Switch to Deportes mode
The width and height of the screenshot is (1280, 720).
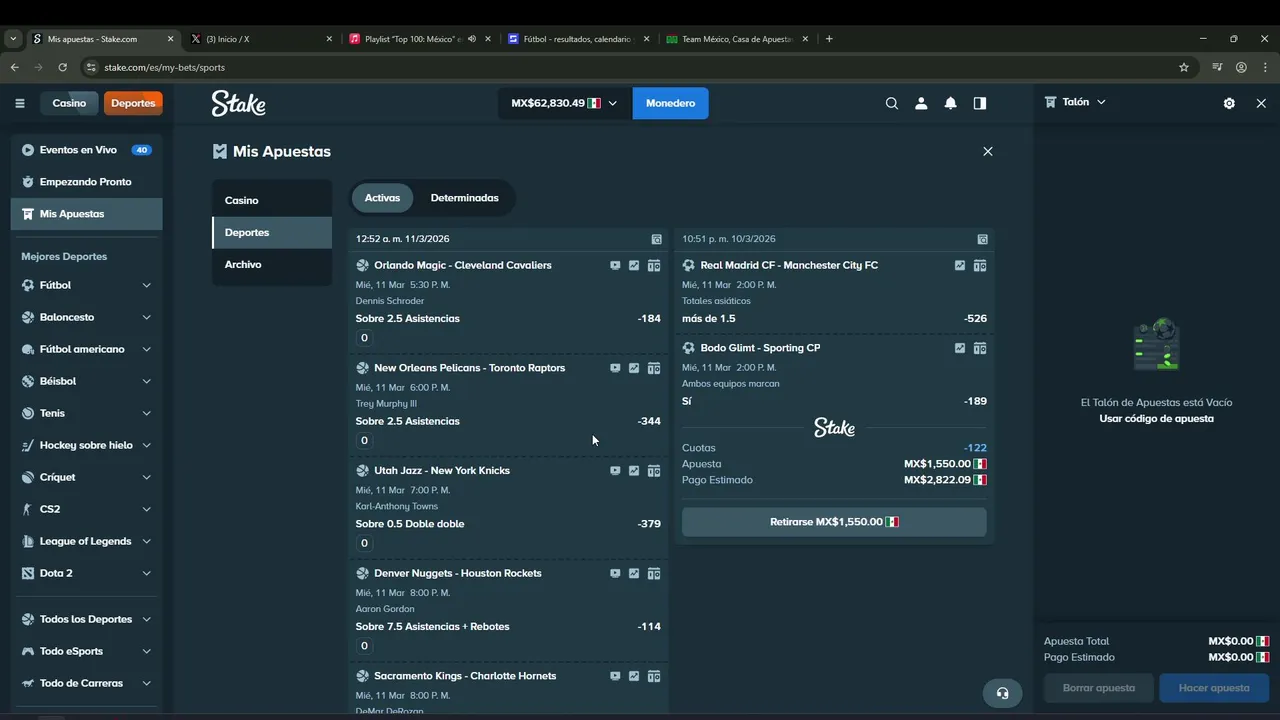tap(133, 103)
